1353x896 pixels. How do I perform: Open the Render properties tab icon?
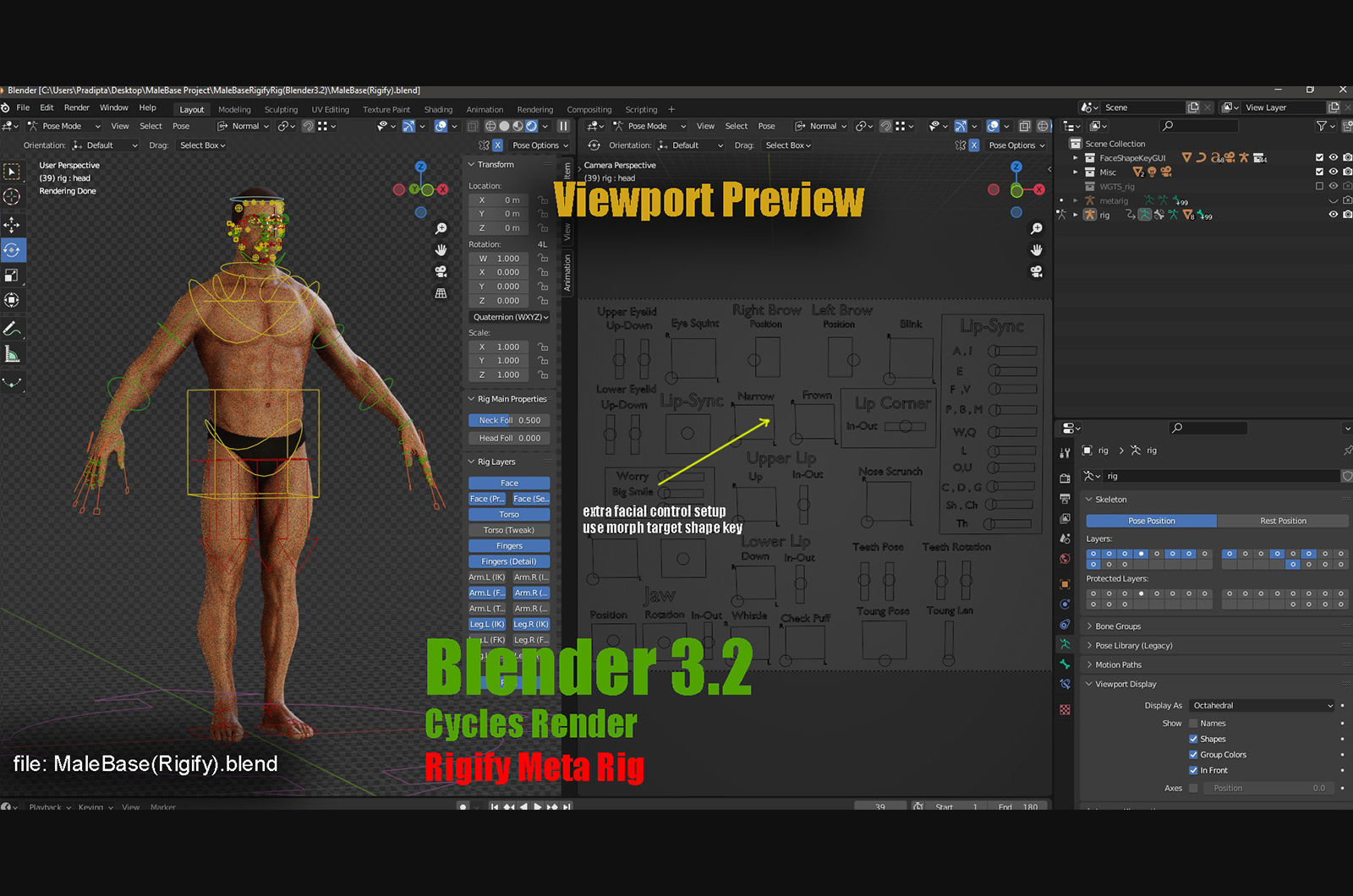[x=1065, y=478]
